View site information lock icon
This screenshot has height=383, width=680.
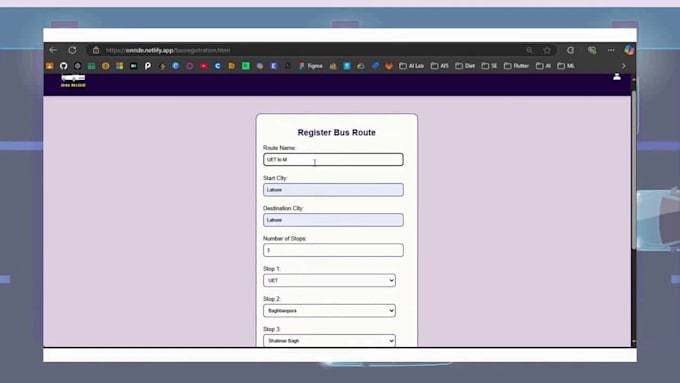point(96,50)
